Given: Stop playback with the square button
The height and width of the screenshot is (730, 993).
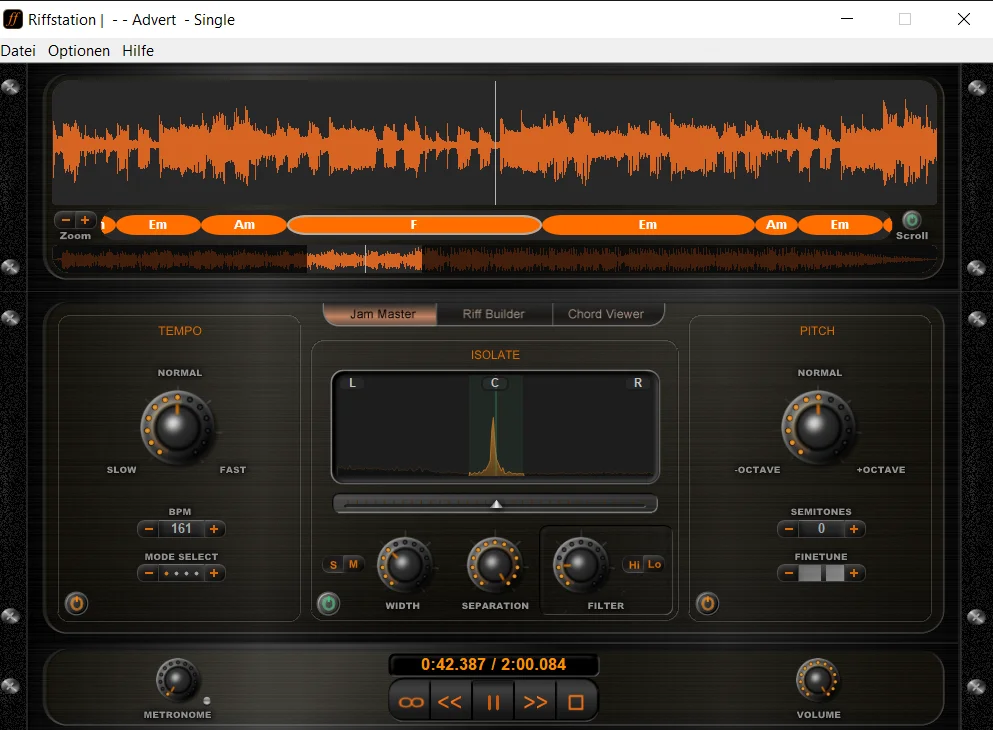Looking at the screenshot, I should click(x=576, y=702).
